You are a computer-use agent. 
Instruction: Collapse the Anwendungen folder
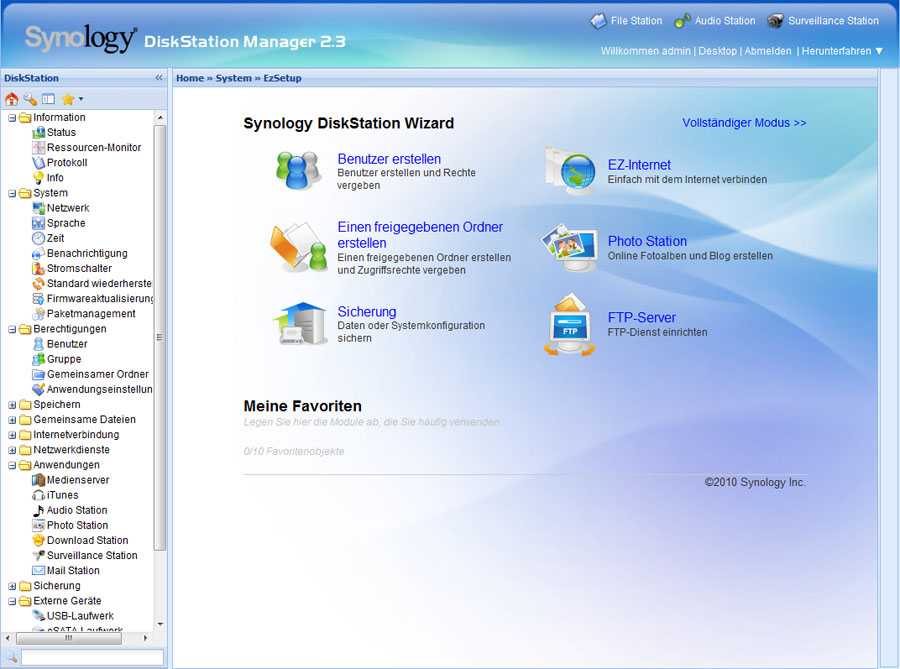tap(12, 465)
